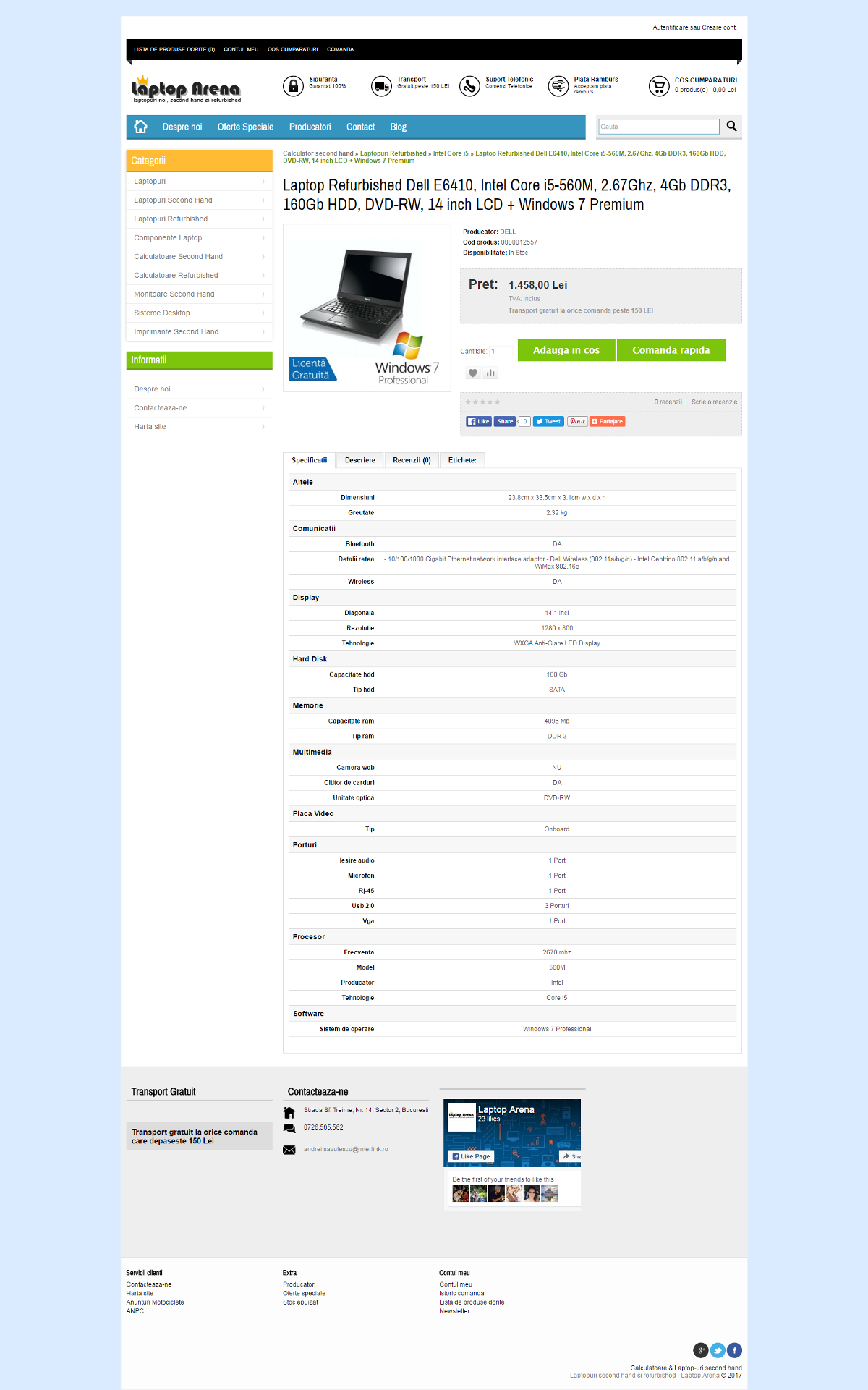868x1390 pixels.
Task: Click the Facebook icon in footer
Action: pos(734,1350)
